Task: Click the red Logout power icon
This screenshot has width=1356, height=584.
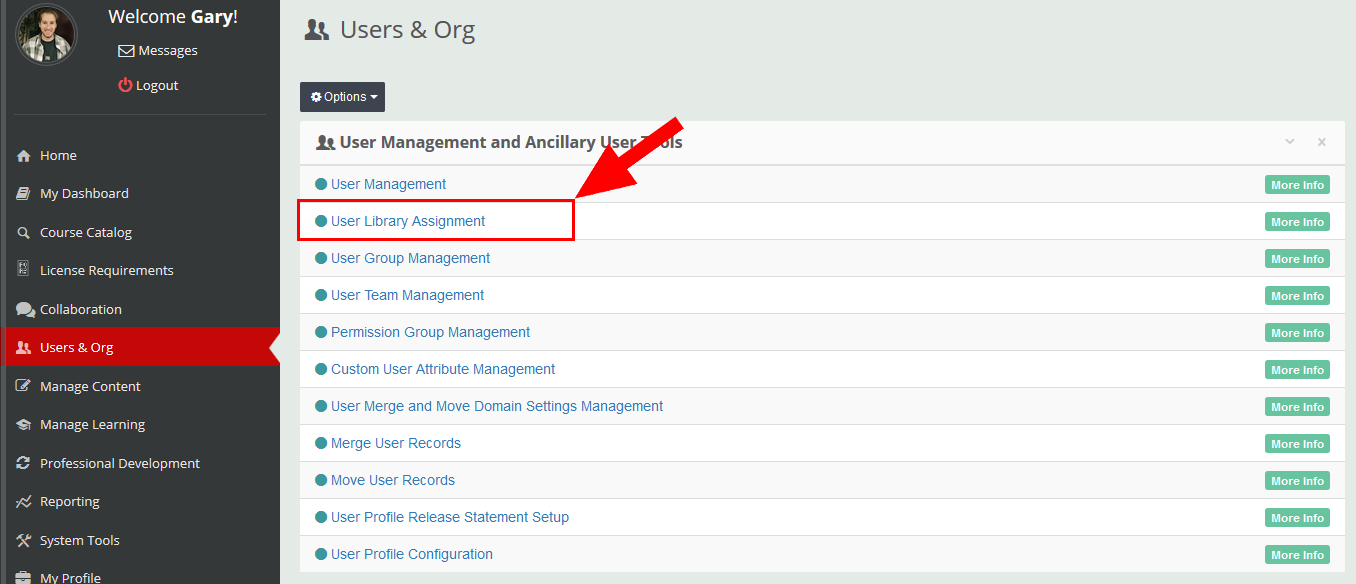Action: coord(125,86)
